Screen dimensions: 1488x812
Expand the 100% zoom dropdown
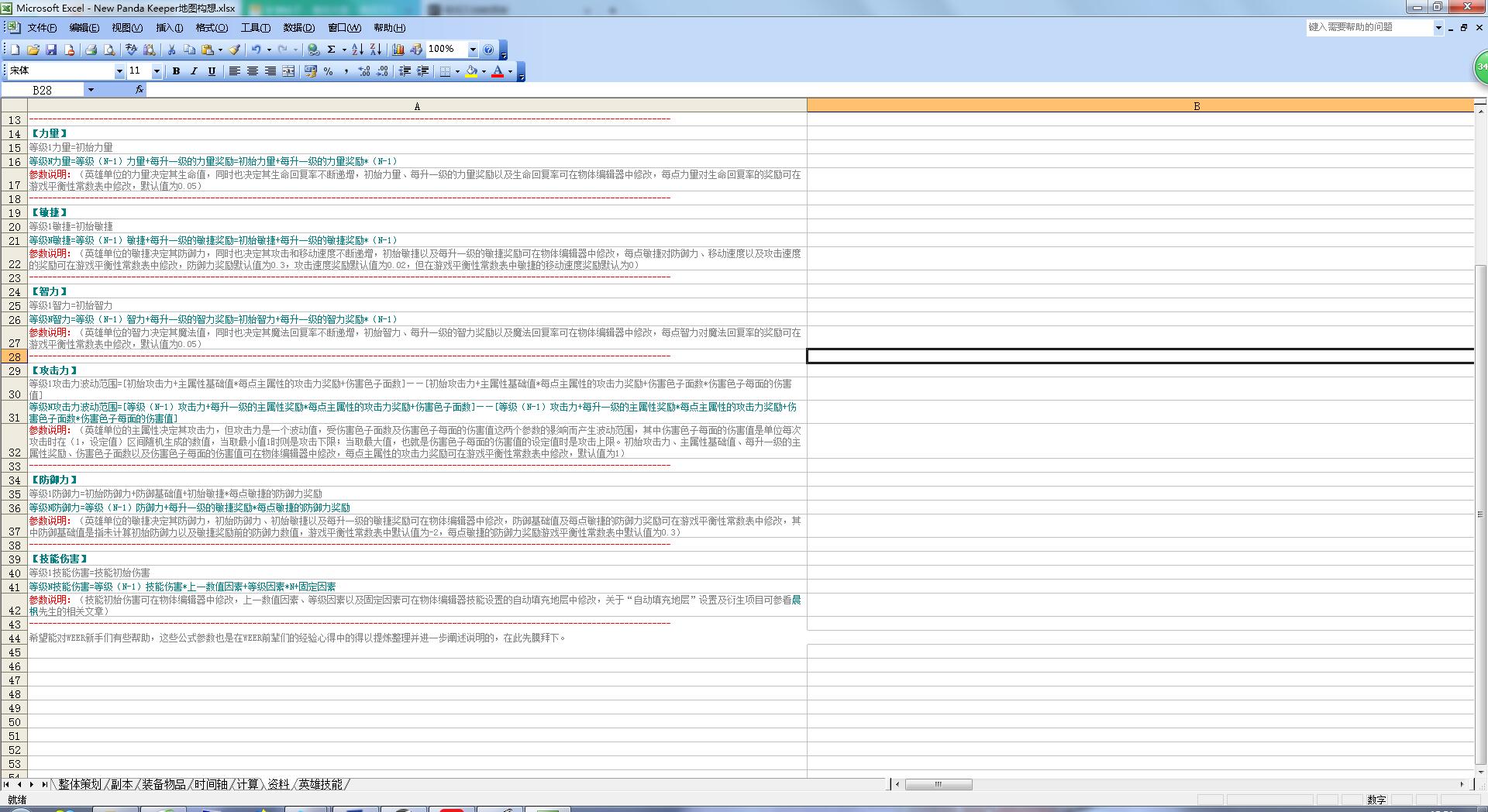click(x=473, y=50)
